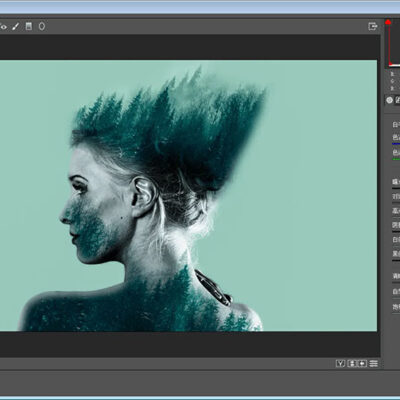Click the 白平衡 white balance label
This screenshot has height=400, width=400.
coord(396,125)
